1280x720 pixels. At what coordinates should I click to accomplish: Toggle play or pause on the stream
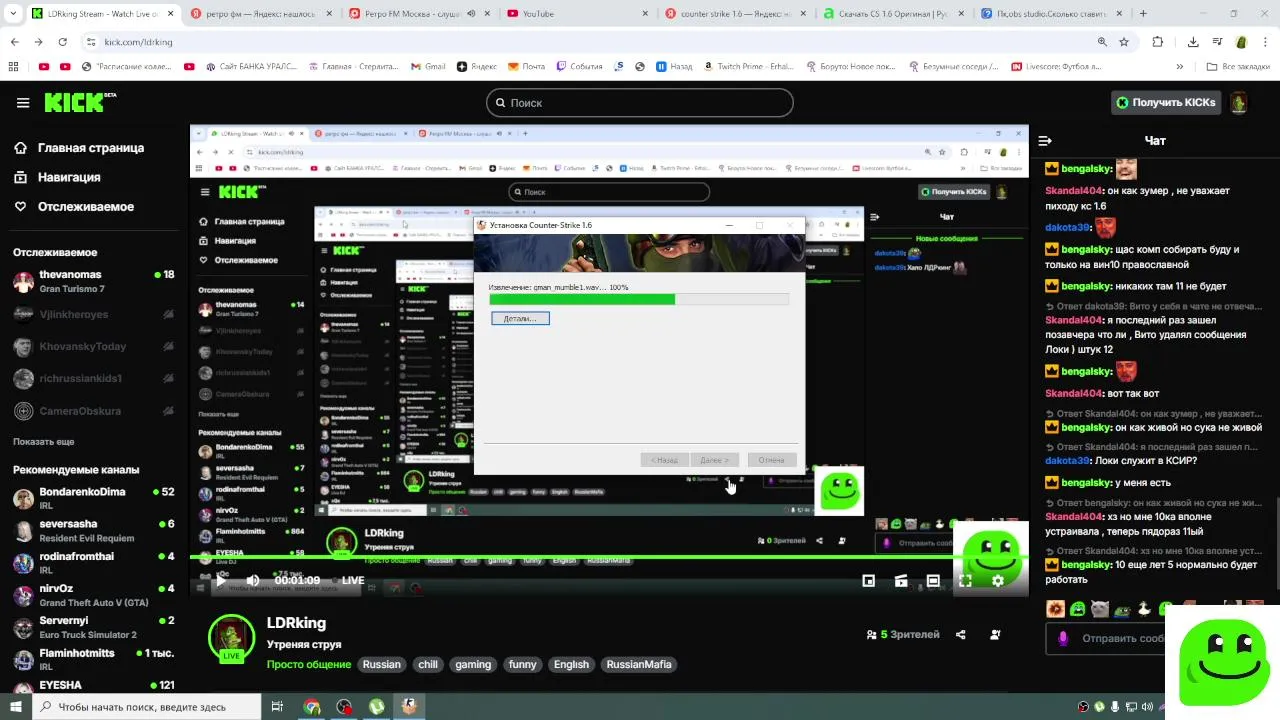click(x=220, y=580)
